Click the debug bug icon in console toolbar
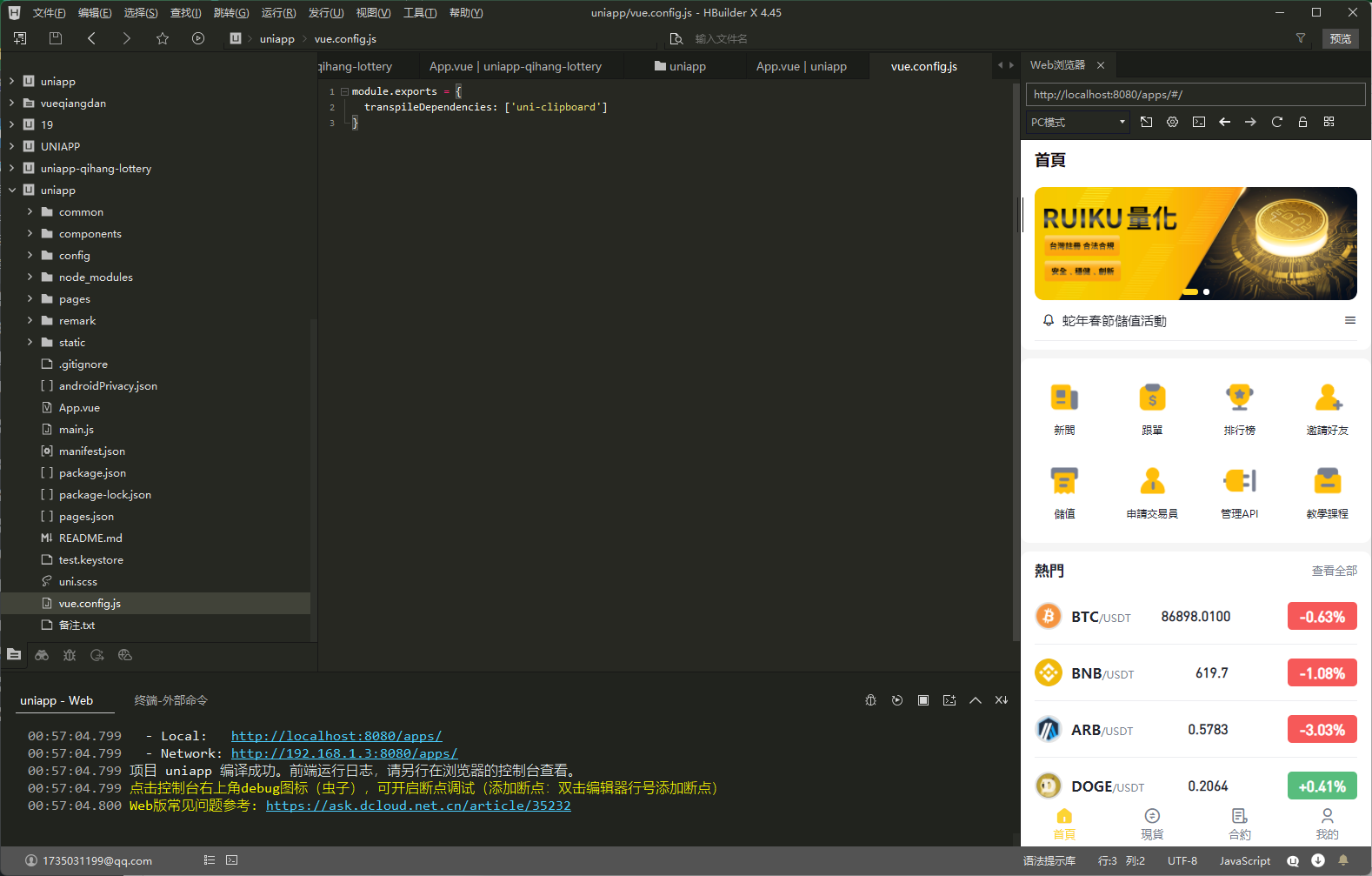The width and height of the screenshot is (1372, 876). point(870,700)
